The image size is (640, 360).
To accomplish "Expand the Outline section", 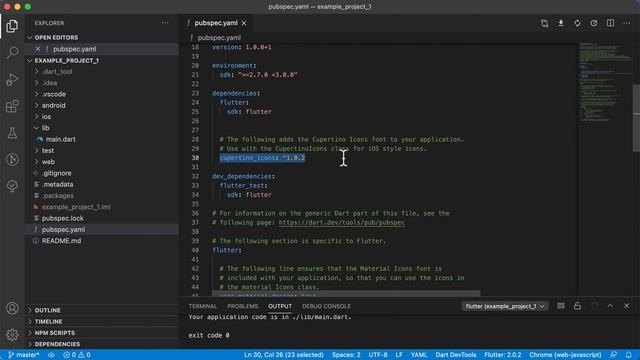I will 47,310.
